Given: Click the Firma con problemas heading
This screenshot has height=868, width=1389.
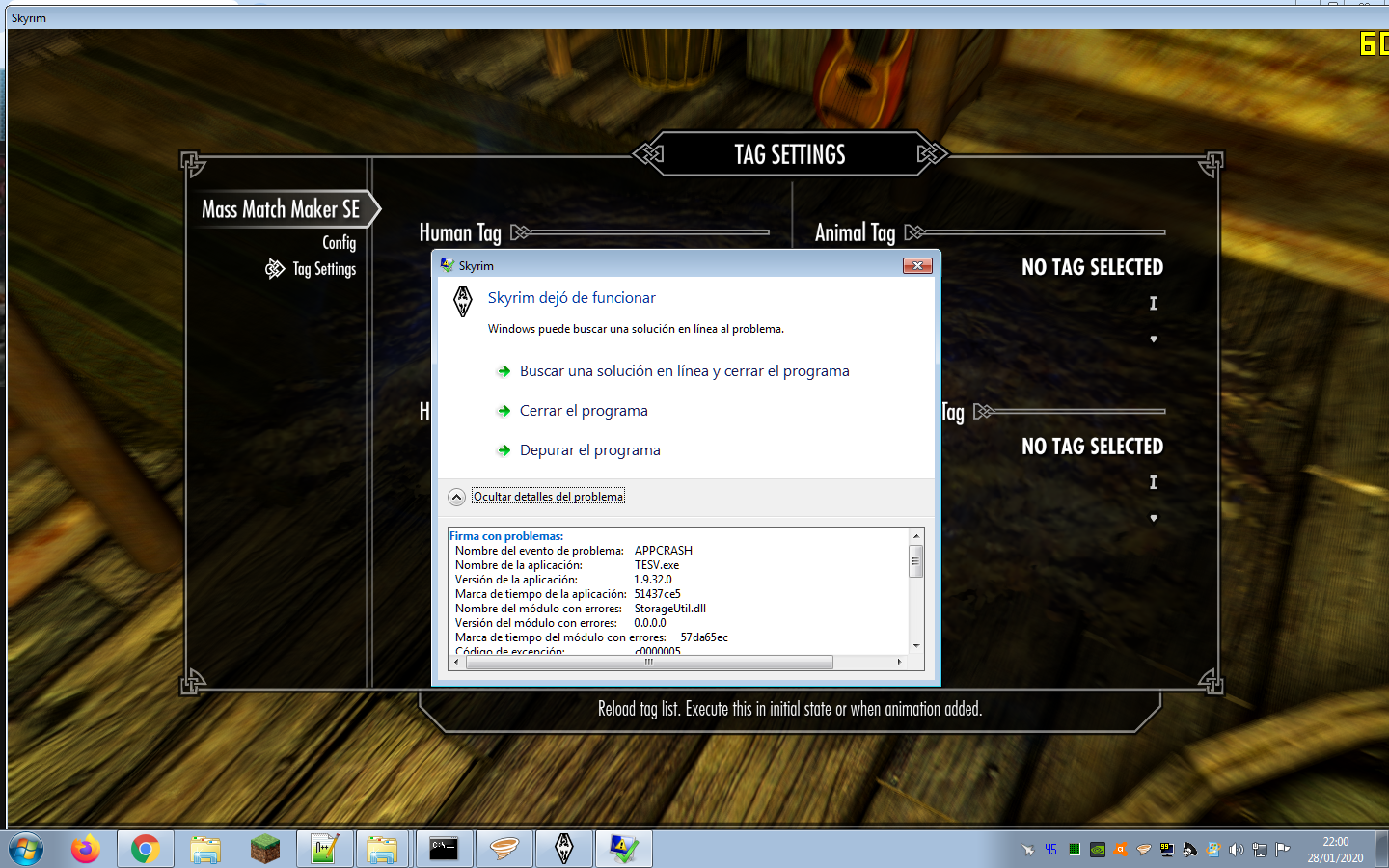Looking at the screenshot, I should (506, 536).
